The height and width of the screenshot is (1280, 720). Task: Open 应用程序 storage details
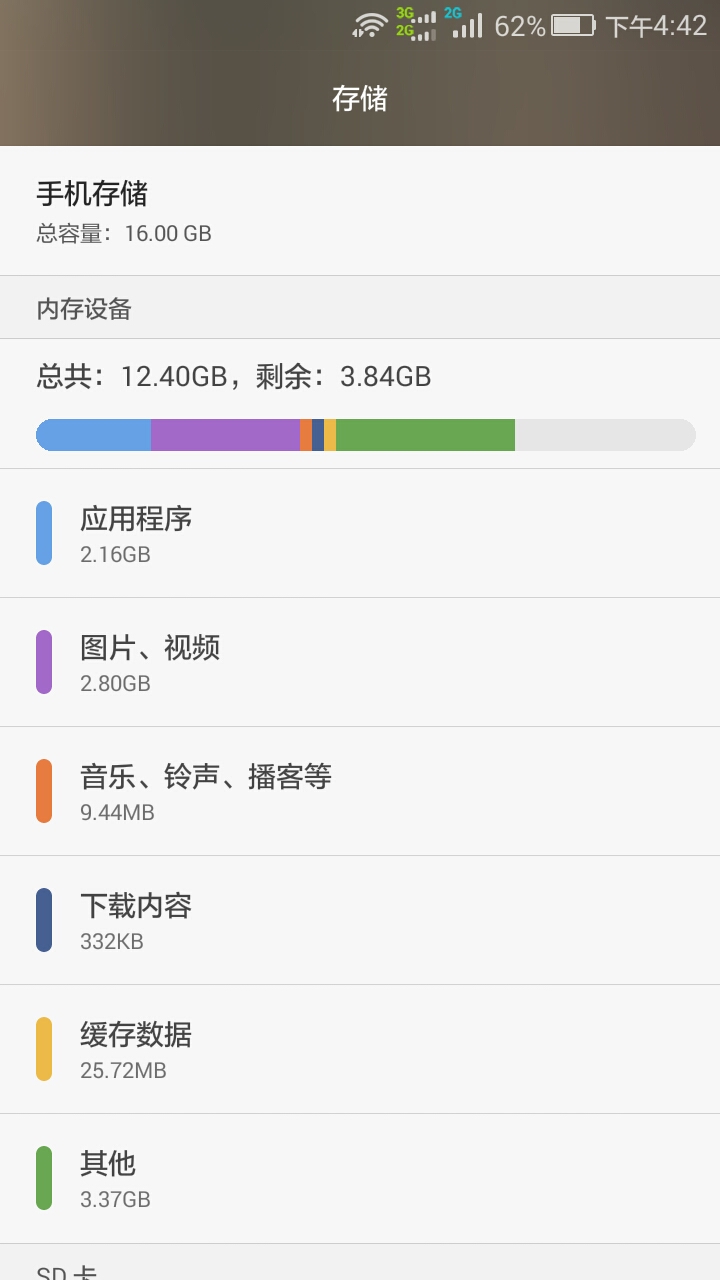click(360, 533)
